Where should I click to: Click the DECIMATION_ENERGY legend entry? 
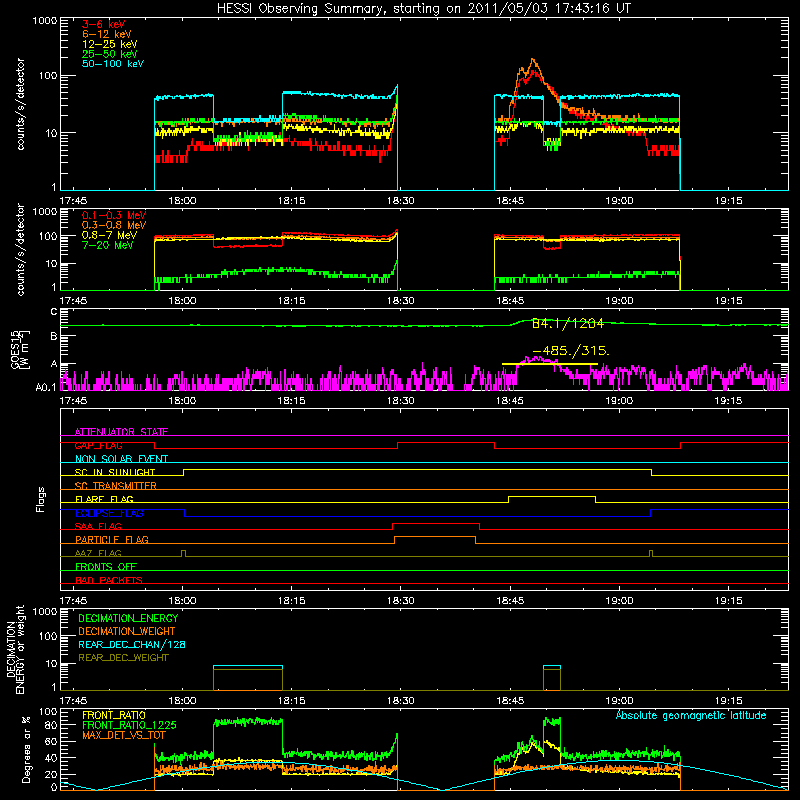pos(128,618)
